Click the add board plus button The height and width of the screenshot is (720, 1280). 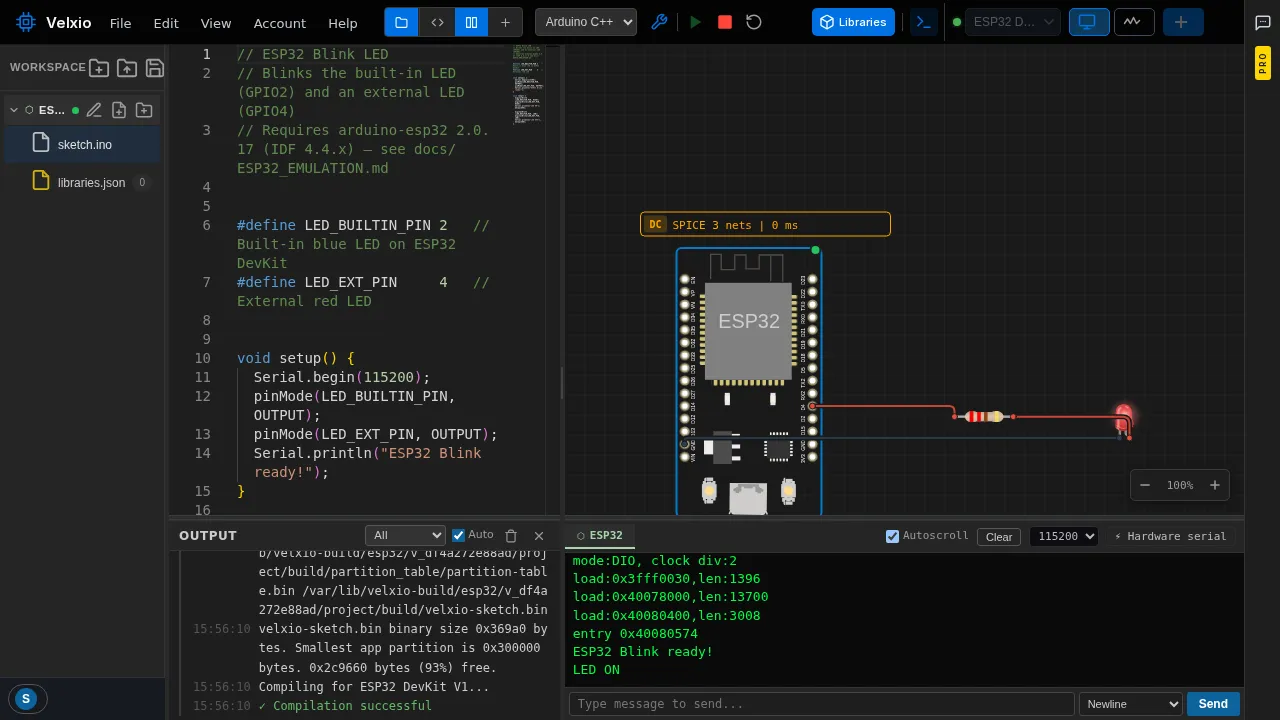pyautogui.click(x=1181, y=22)
